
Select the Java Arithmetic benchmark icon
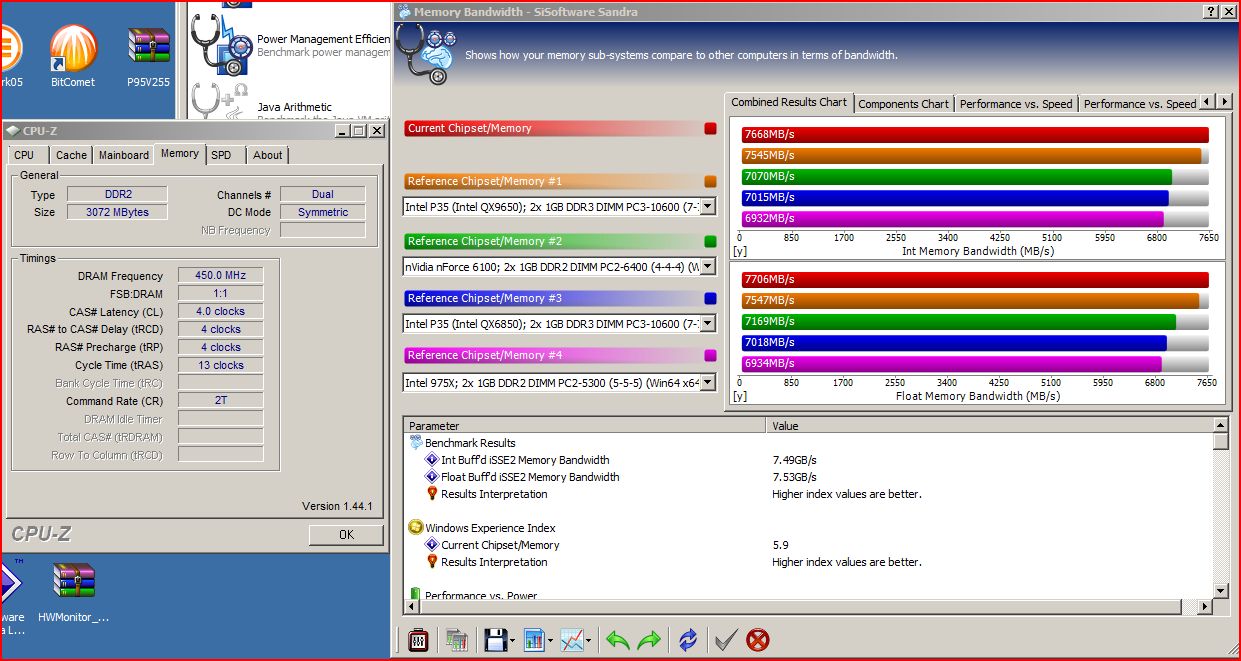point(222,100)
